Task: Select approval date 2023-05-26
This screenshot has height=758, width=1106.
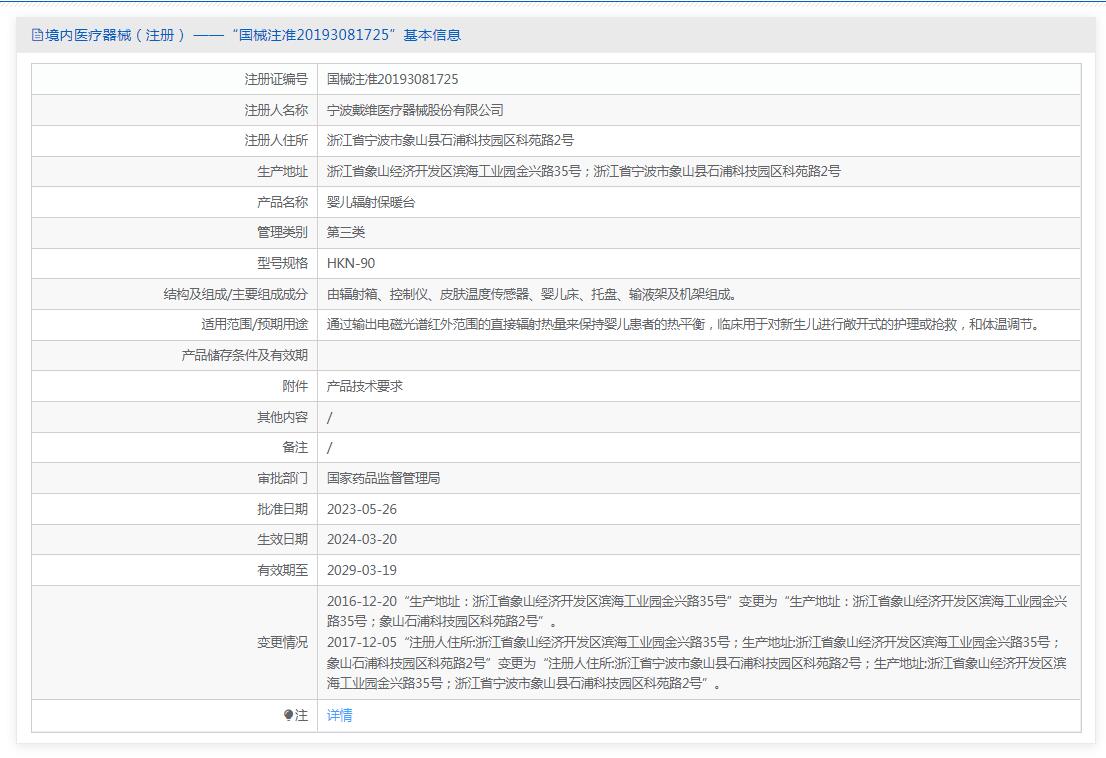Action: (x=362, y=509)
